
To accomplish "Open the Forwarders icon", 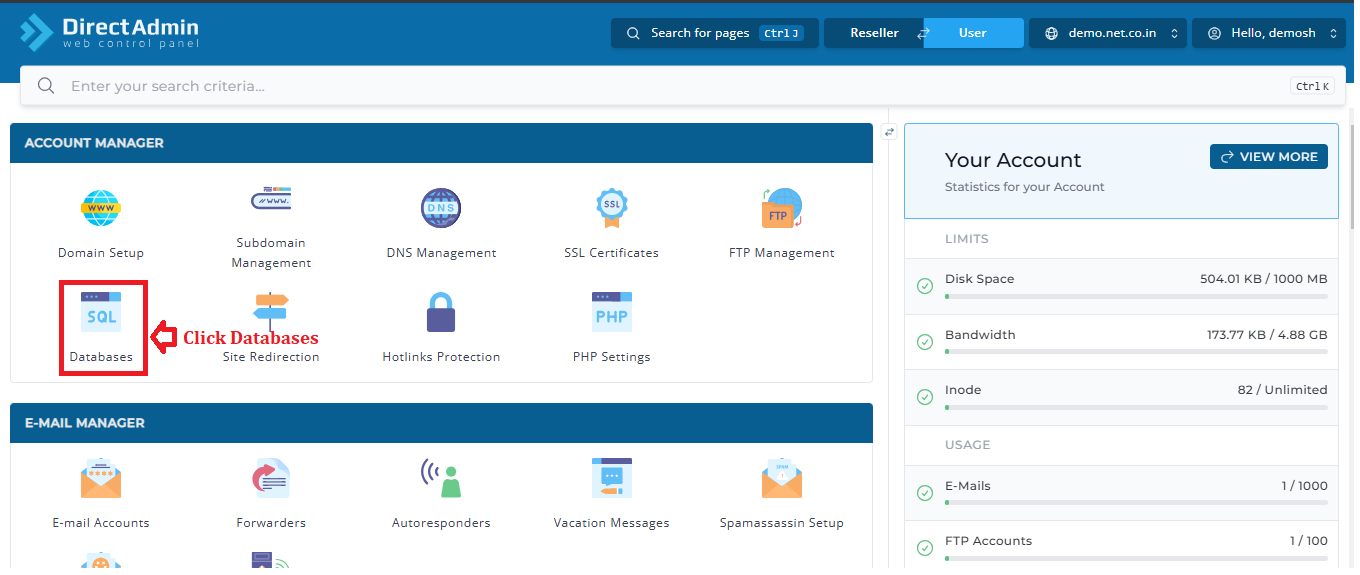I will tap(271, 479).
